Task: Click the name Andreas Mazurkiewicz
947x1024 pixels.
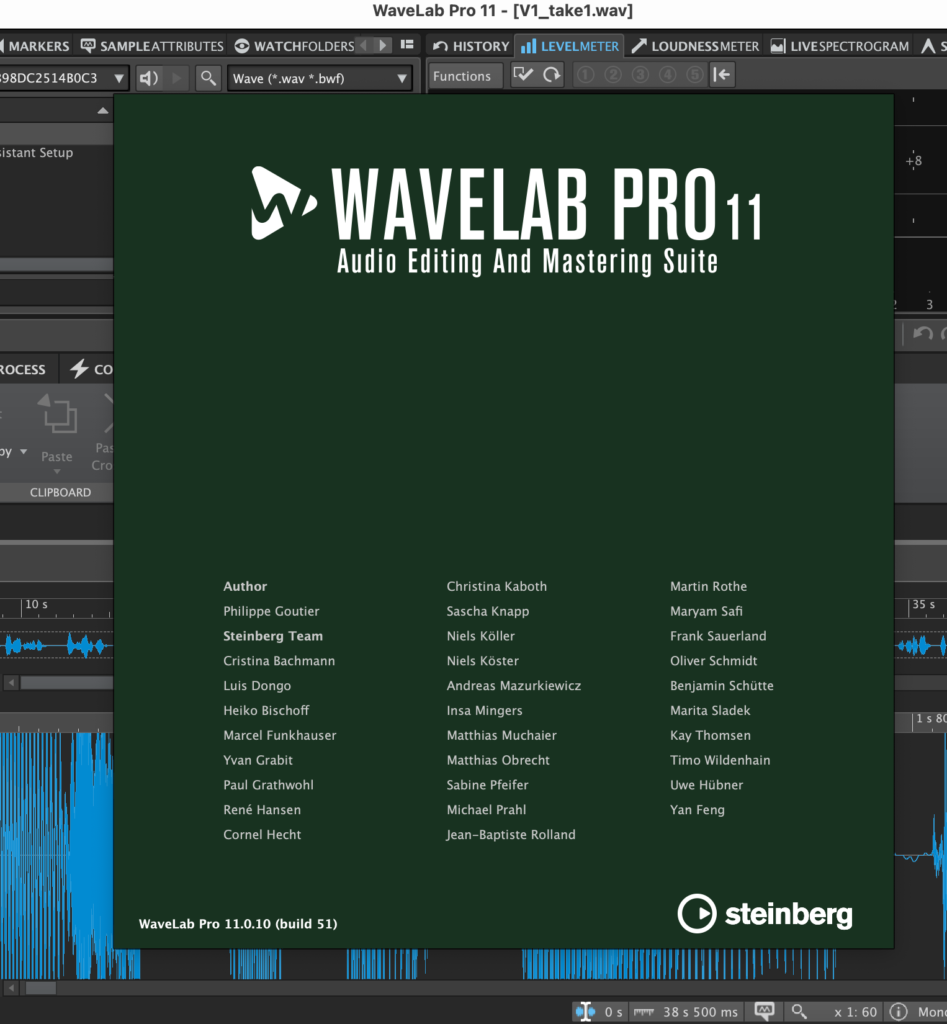Action: 513,686
